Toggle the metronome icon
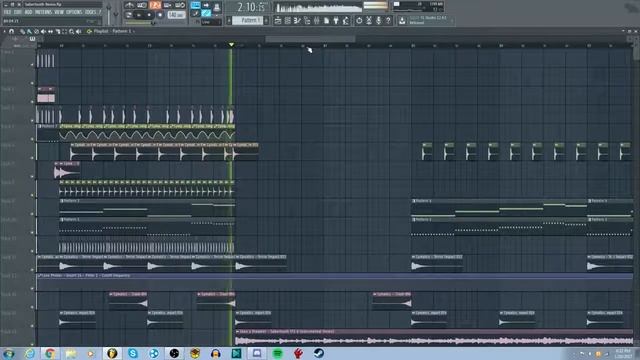Screen dimensions: 640x360 pyautogui.click(x=129, y=5)
